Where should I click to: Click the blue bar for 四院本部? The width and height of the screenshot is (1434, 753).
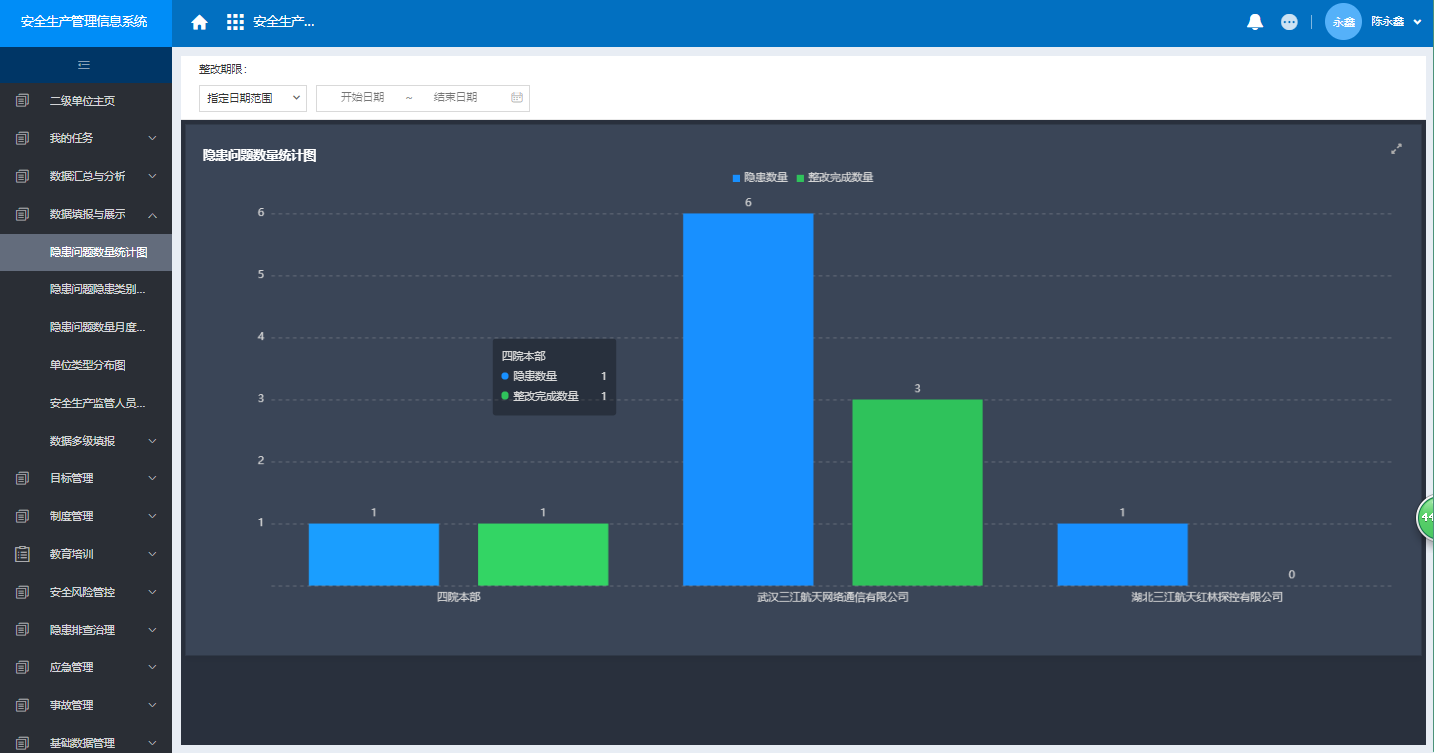point(374,554)
